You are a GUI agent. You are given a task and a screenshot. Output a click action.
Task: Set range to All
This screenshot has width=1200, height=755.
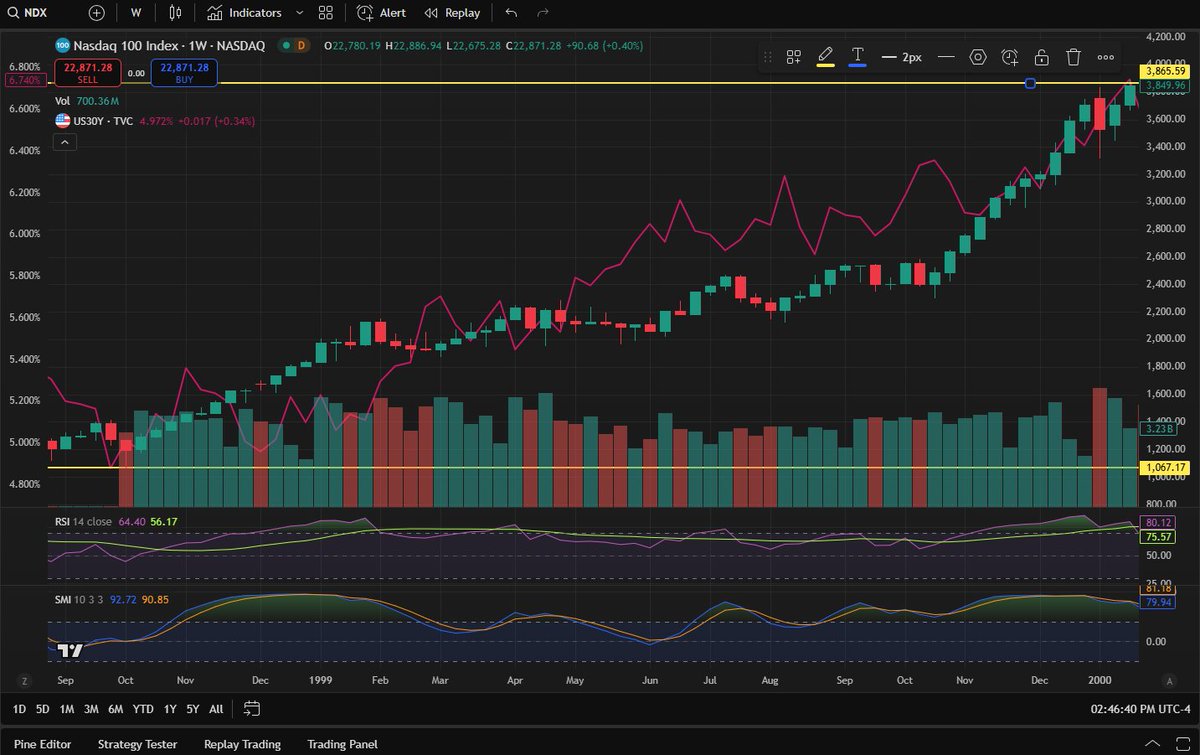[x=216, y=709]
